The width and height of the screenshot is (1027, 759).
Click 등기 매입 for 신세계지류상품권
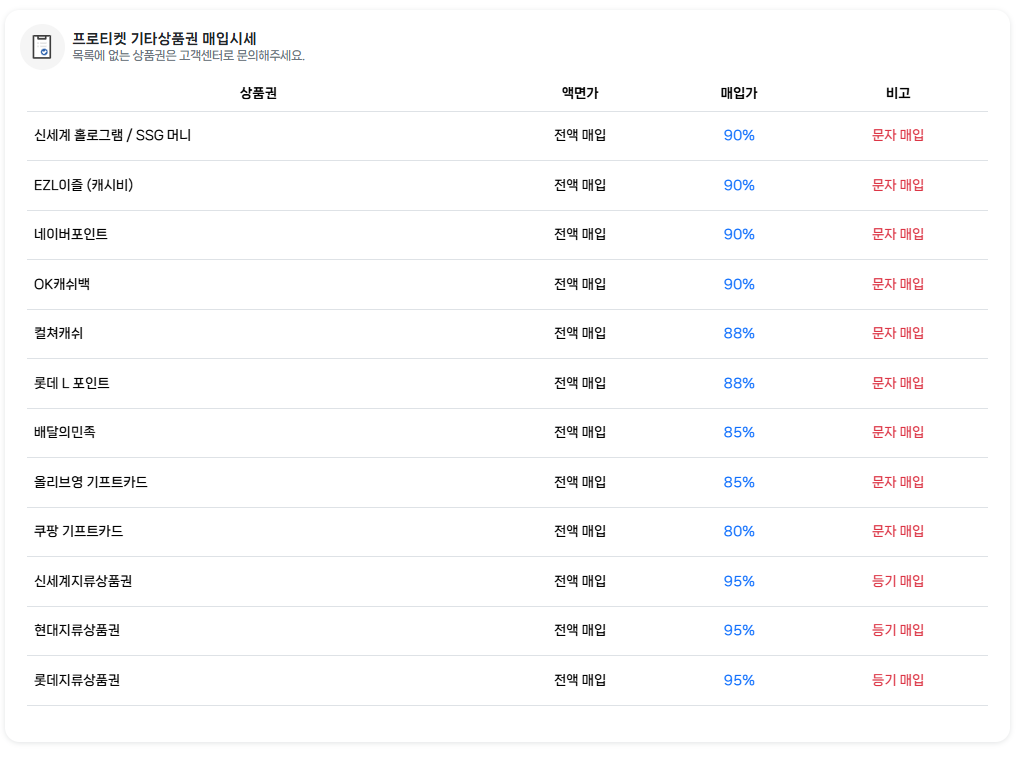click(x=898, y=581)
